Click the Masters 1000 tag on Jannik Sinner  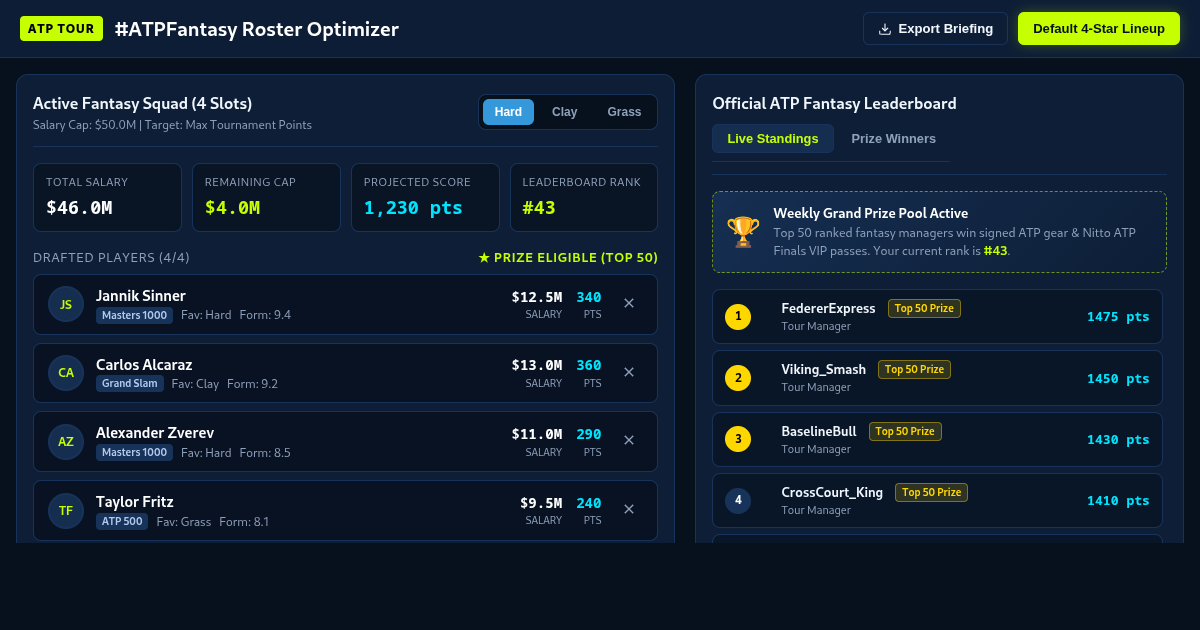(x=134, y=315)
